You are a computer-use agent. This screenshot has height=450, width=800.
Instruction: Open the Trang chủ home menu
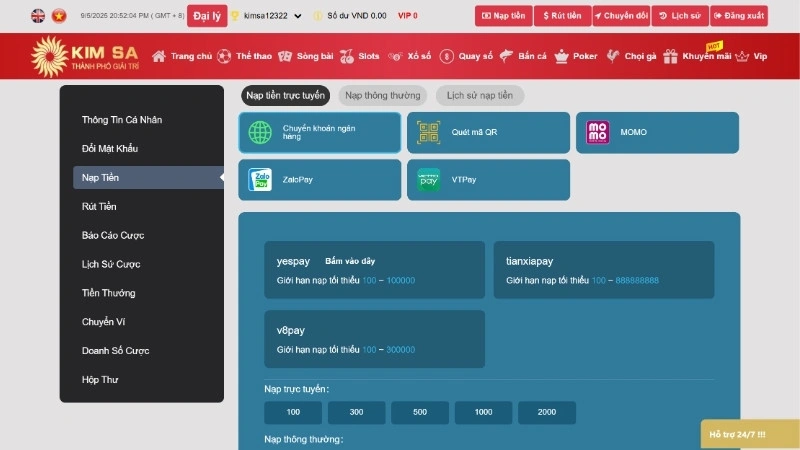coord(182,57)
